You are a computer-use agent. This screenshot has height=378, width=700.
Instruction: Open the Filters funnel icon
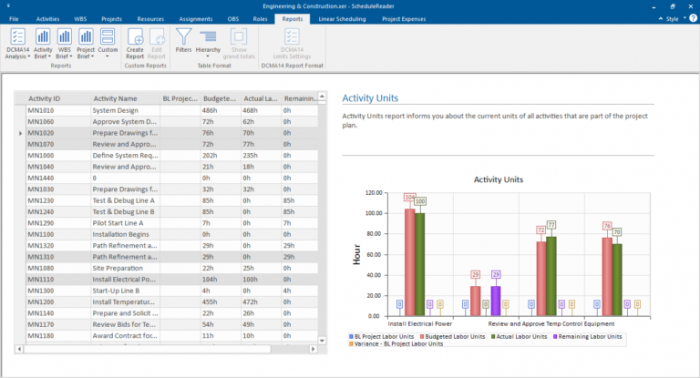click(x=183, y=40)
